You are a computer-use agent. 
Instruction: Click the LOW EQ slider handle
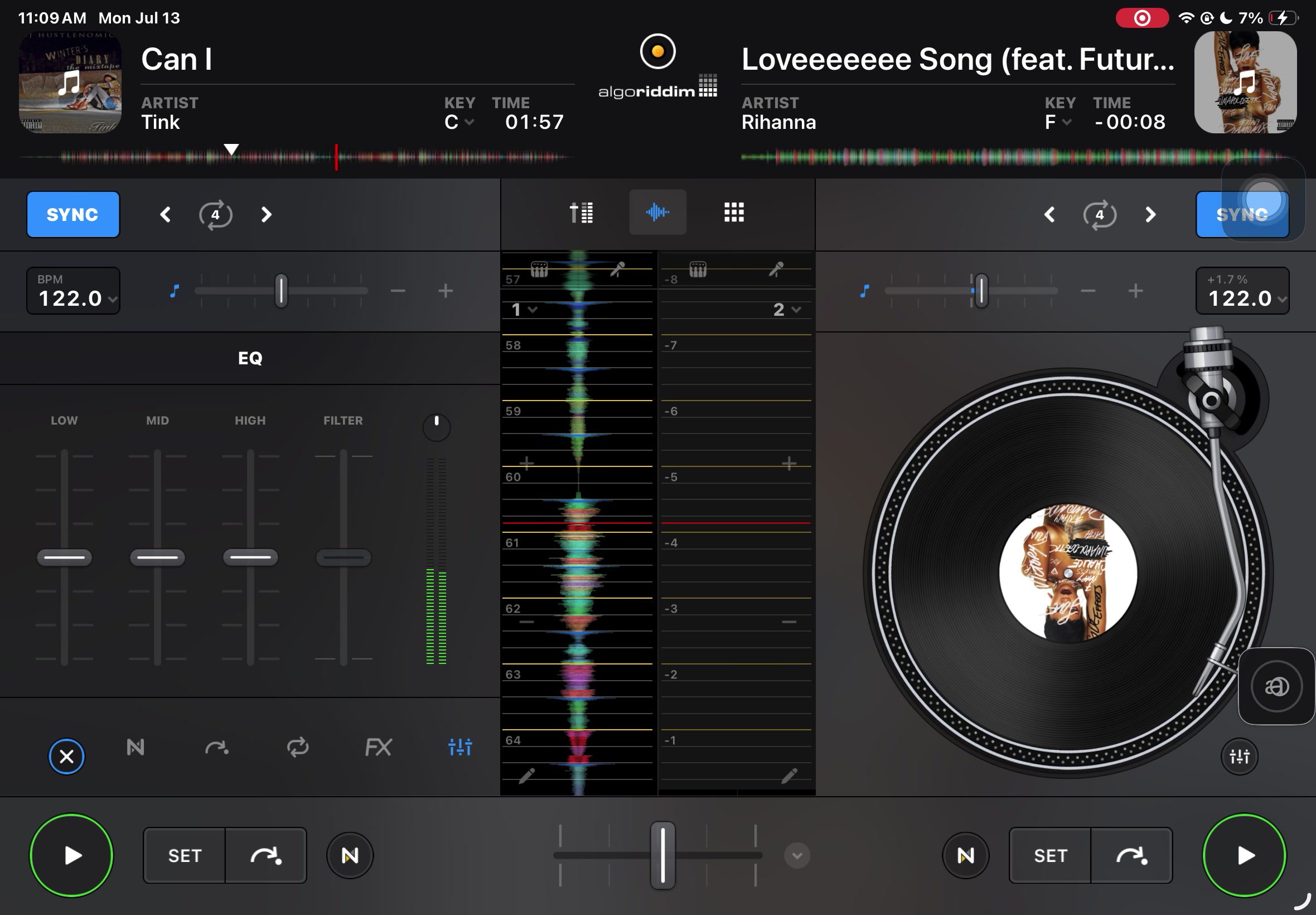(x=64, y=557)
